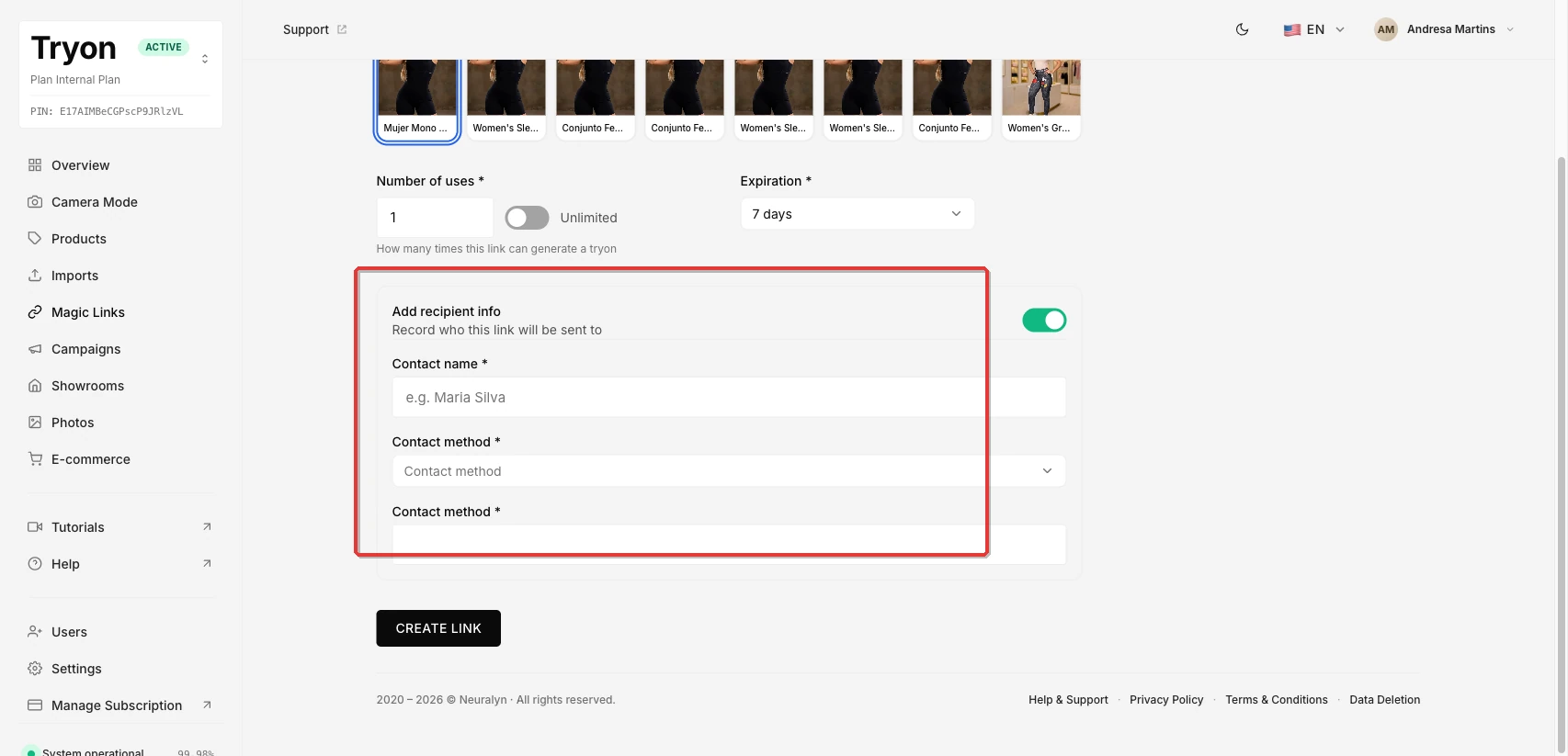Open the Settings gear icon
The image size is (1568, 756).
pos(35,669)
